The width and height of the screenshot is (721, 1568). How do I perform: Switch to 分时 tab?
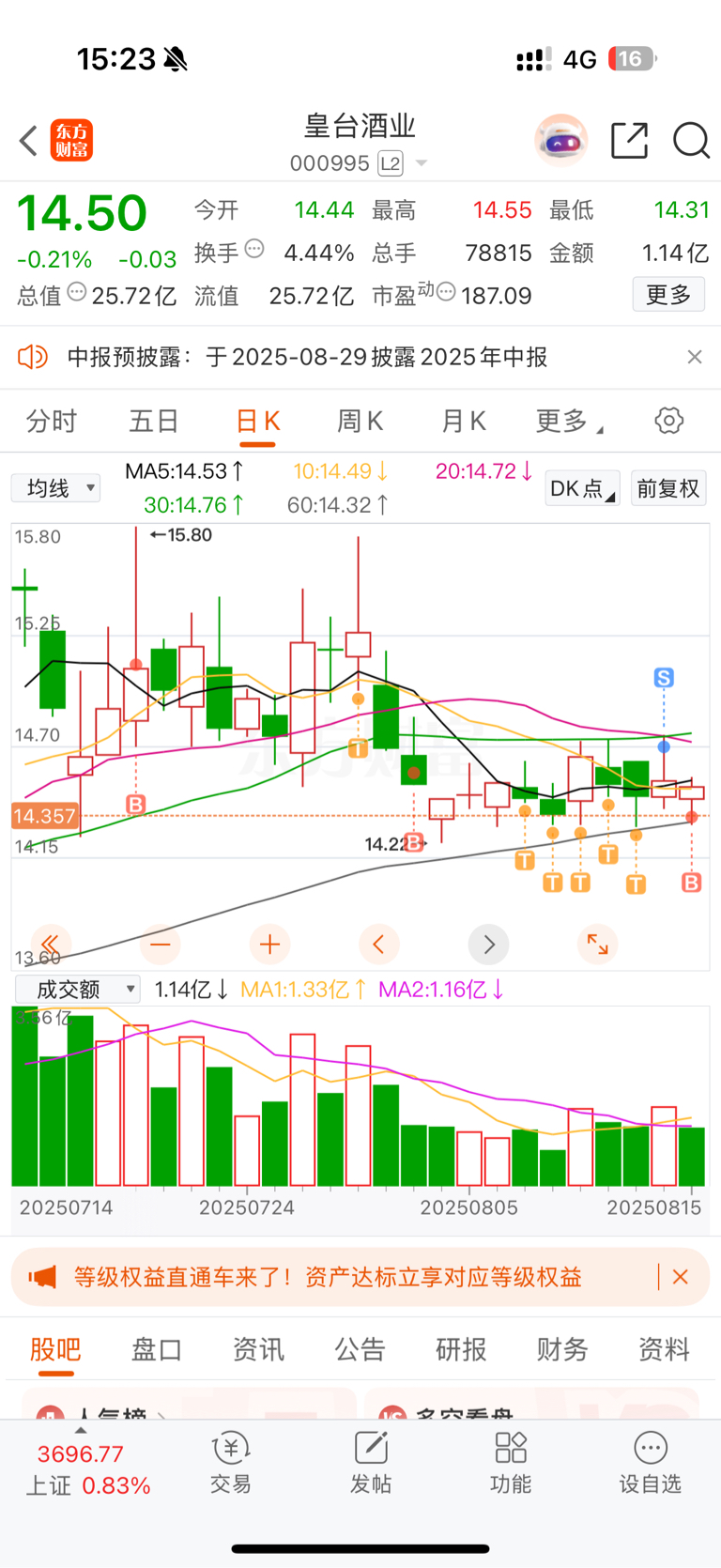tap(52, 422)
